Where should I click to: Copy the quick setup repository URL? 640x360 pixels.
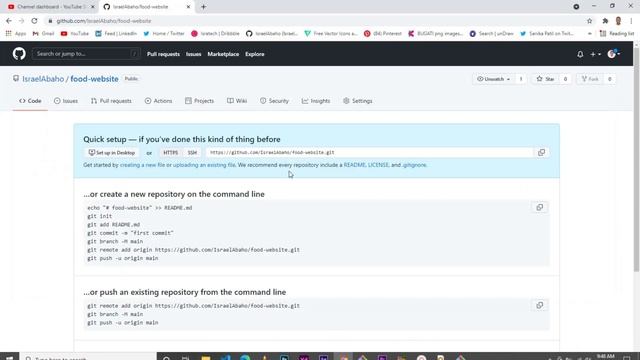pyautogui.click(x=541, y=153)
